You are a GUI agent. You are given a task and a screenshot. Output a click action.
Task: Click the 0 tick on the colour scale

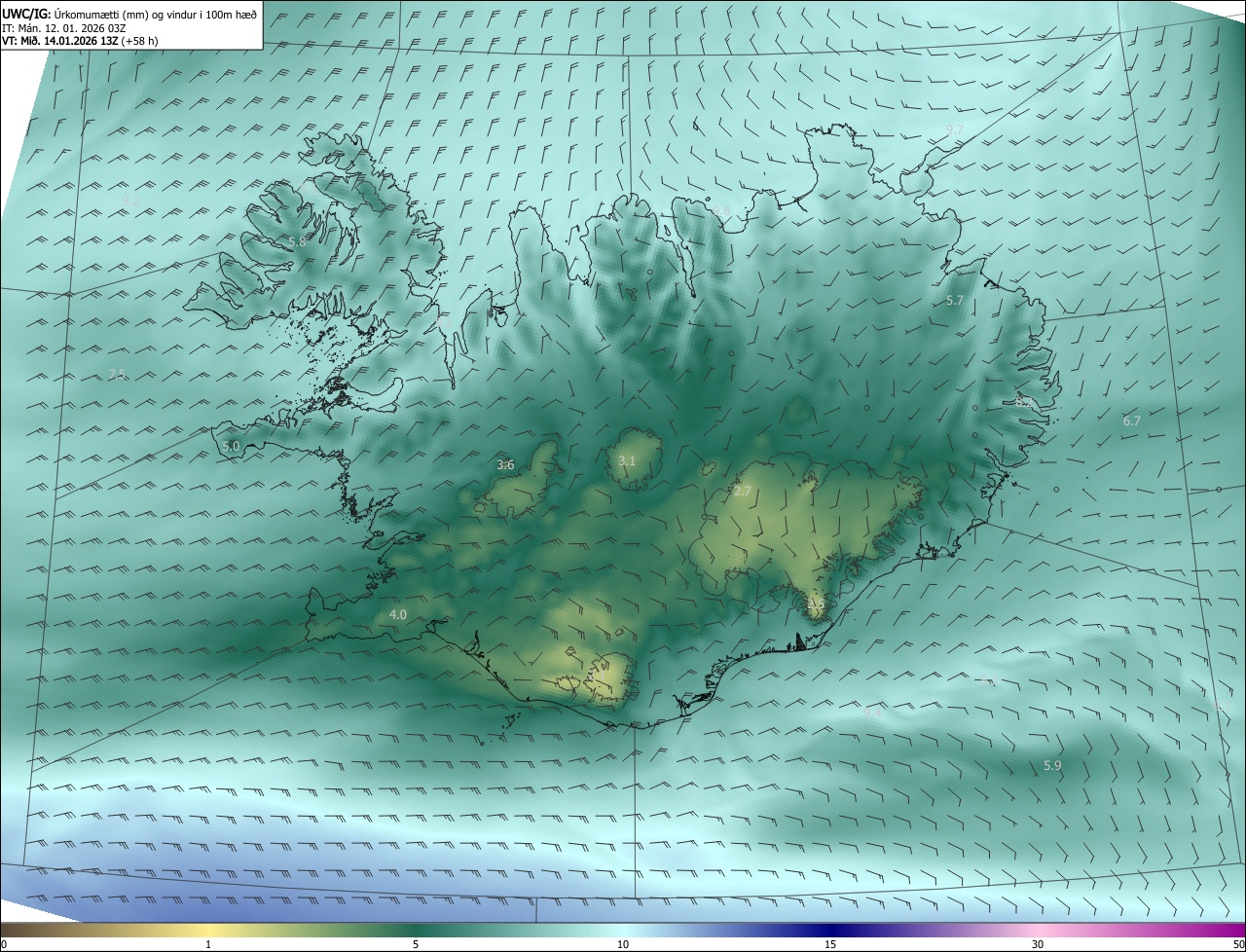(x=4, y=944)
